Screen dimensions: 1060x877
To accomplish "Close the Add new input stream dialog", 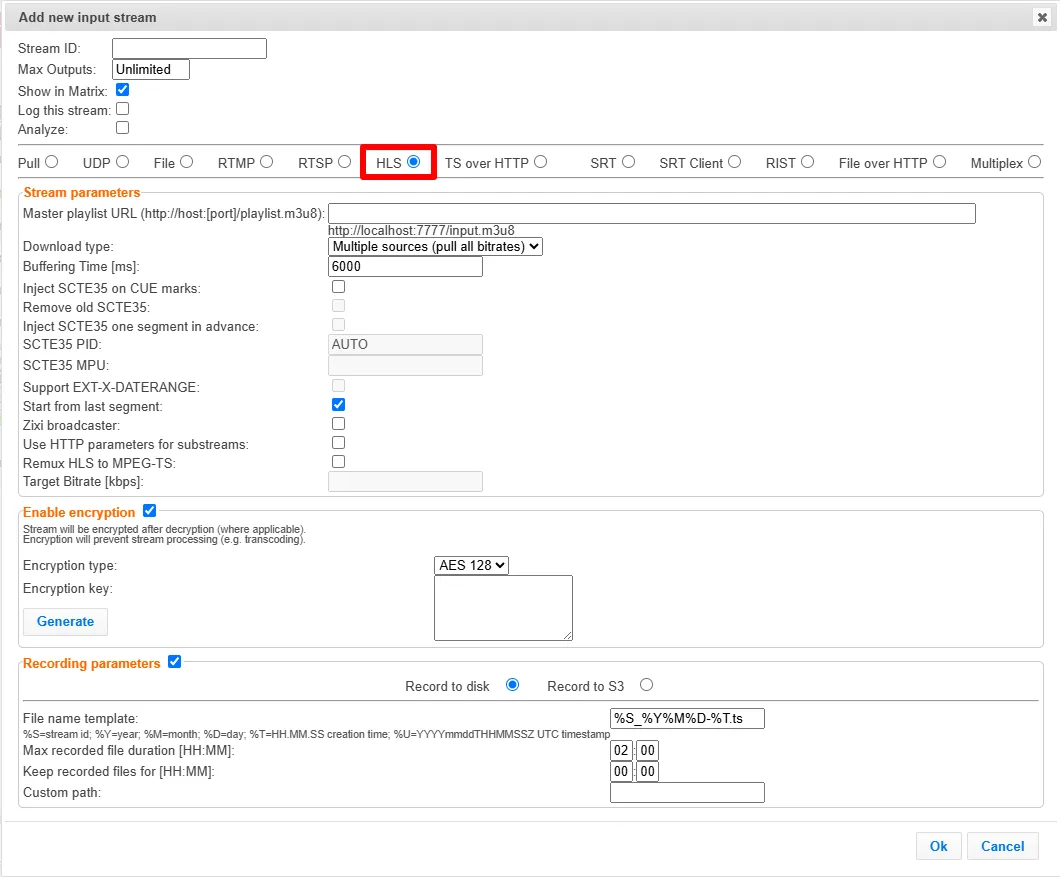I will tap(1042, 18).
